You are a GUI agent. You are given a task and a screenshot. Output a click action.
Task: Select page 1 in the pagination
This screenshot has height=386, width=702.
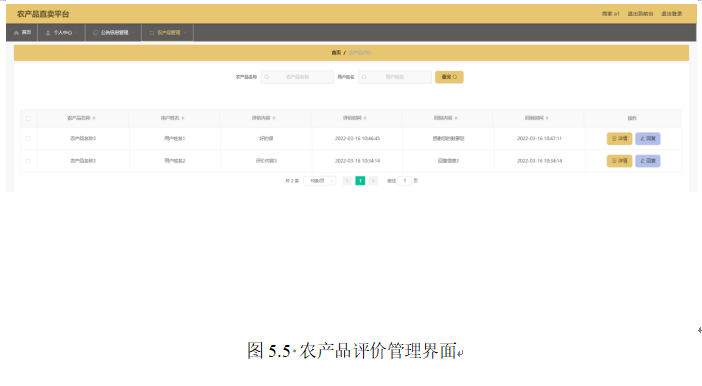coord(360,180)
